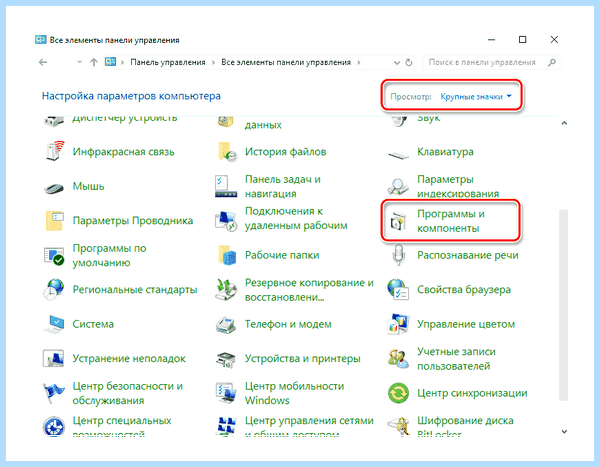Open Программы и компоненты link text
This screenshot has width=600, height=467.
point(451,221)
